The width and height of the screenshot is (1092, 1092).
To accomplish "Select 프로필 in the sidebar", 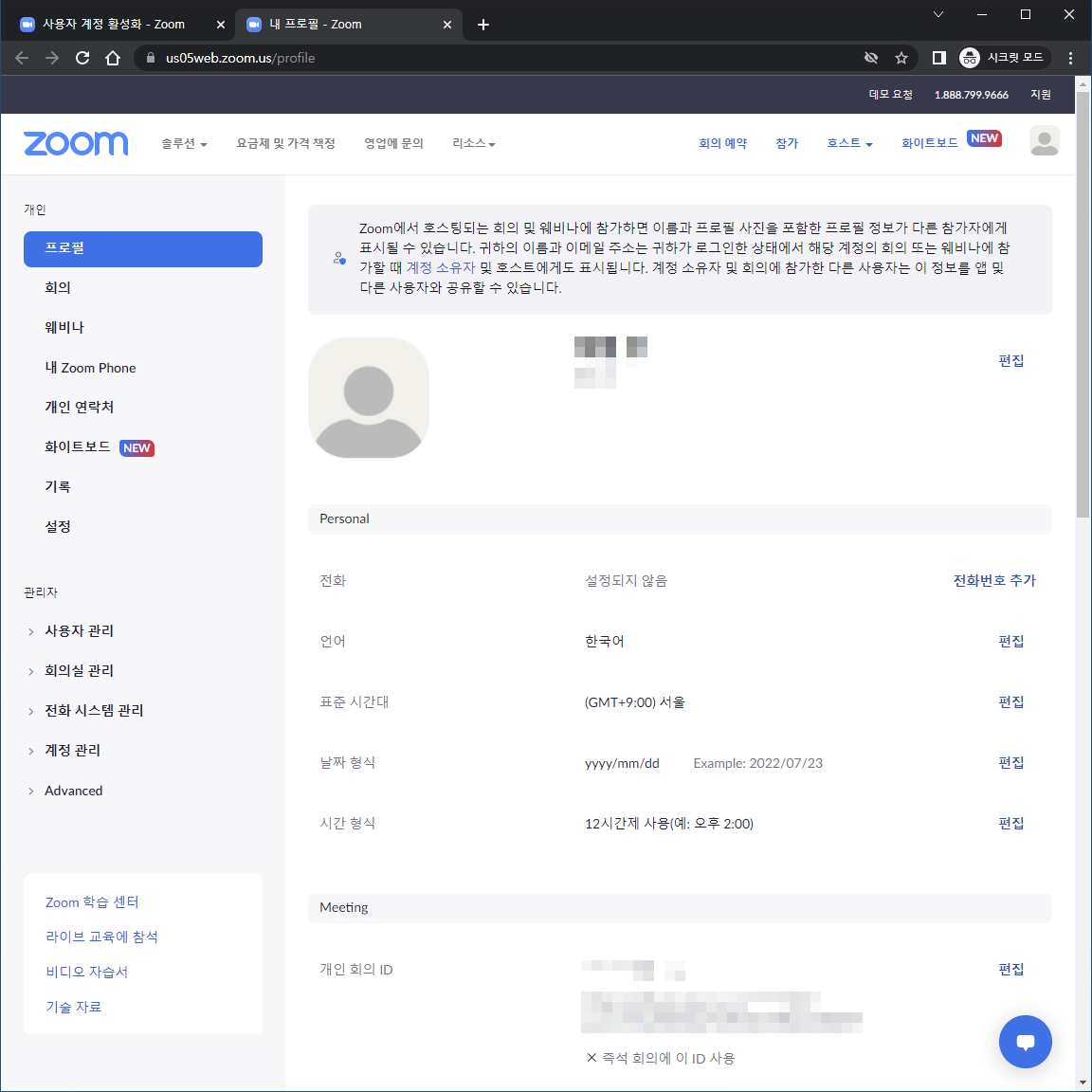I will tap(143, 248).
